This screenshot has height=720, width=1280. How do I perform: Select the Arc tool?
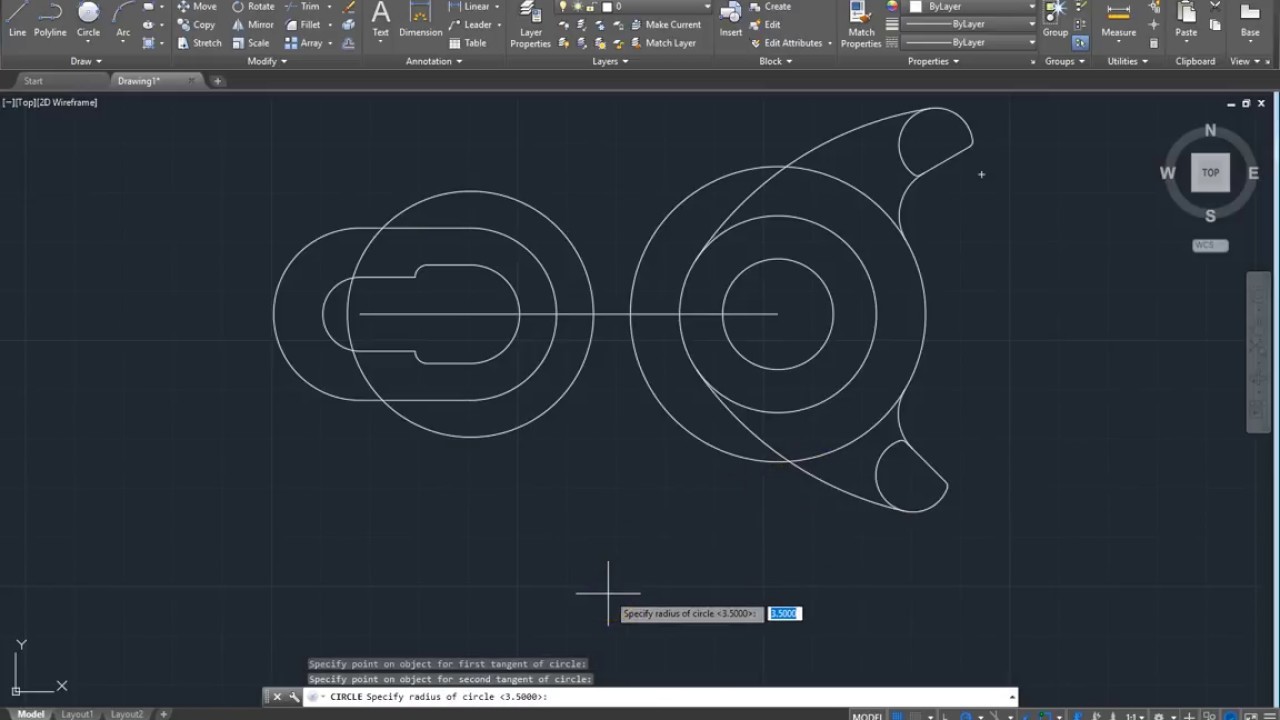pos(123,19)
